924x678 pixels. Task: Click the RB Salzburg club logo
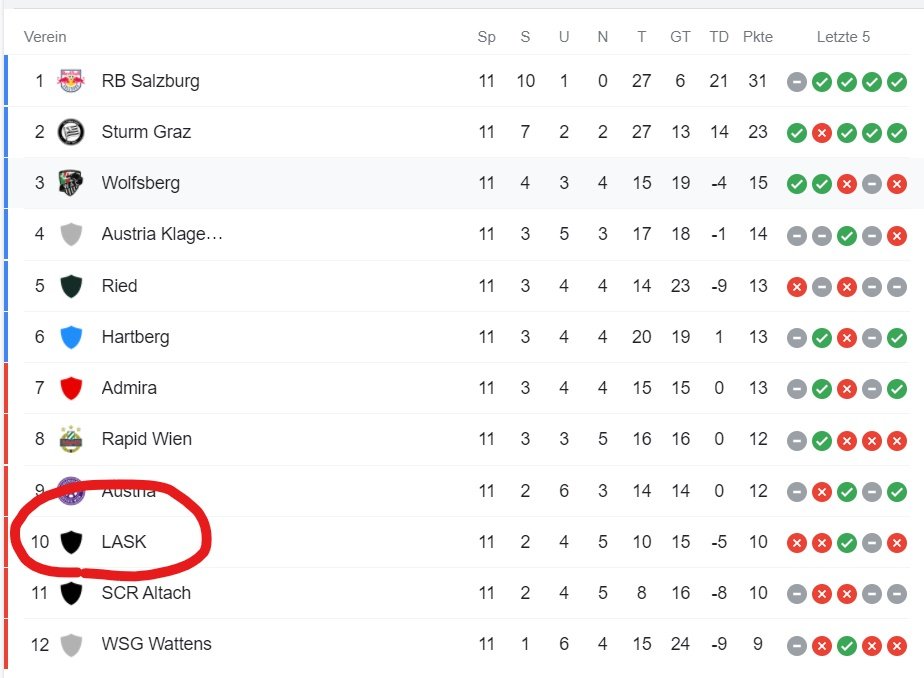(x=71, y=81)
